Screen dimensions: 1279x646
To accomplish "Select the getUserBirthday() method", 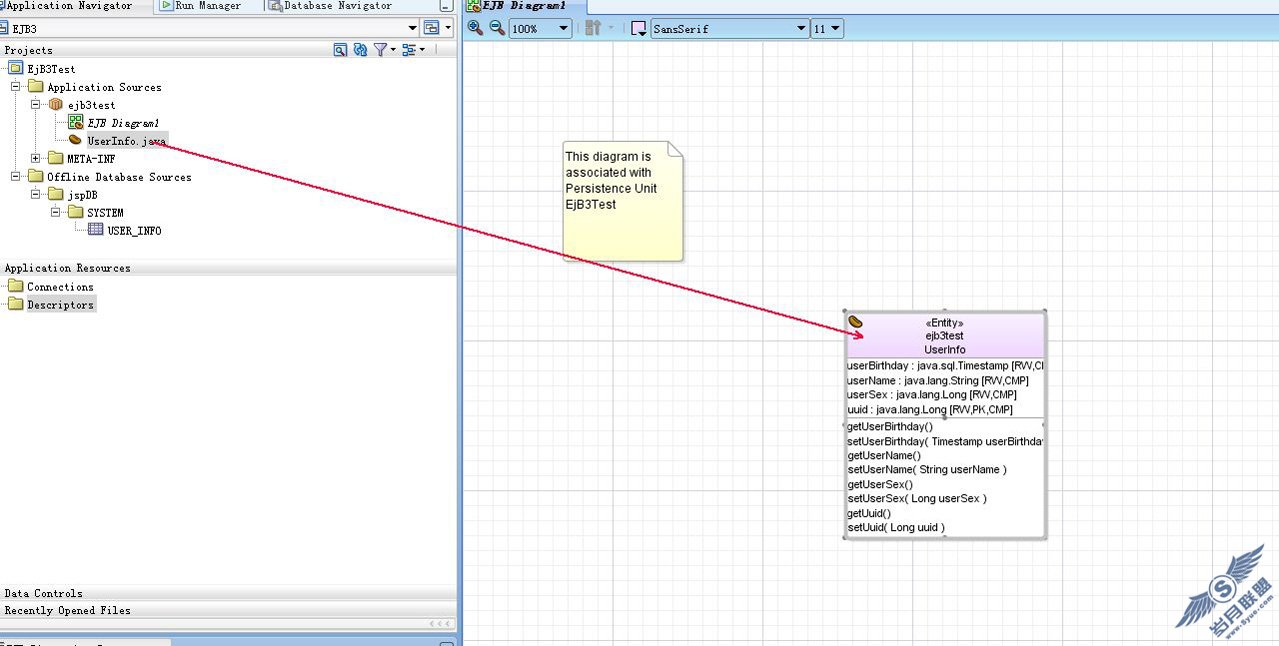I will pos(890,427).
